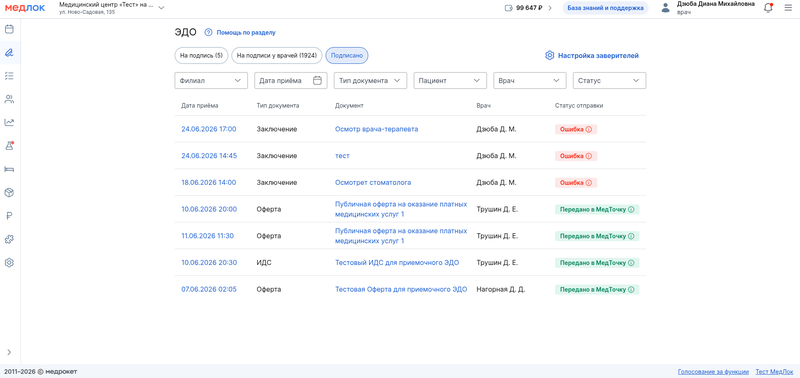The height and width of the screenshot is (378, 800).
Task: Open the Осмотр врача-терапевта document link
Action: (377, 129)
